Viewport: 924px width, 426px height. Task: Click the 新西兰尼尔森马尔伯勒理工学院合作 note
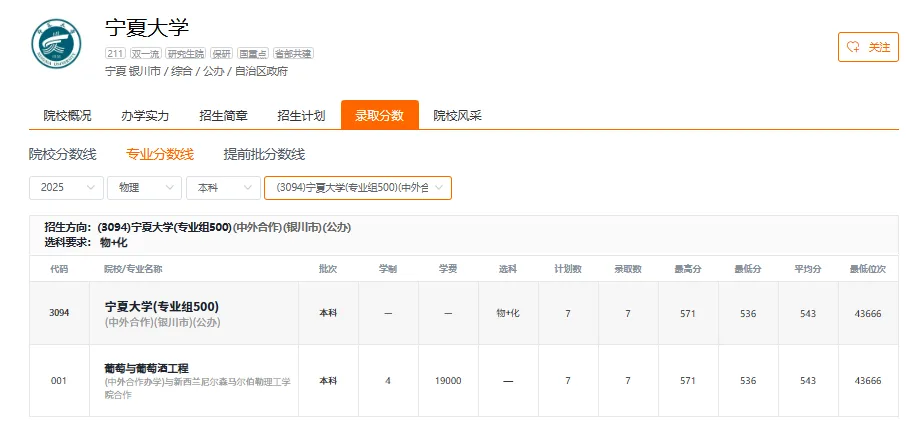[197, 388]
